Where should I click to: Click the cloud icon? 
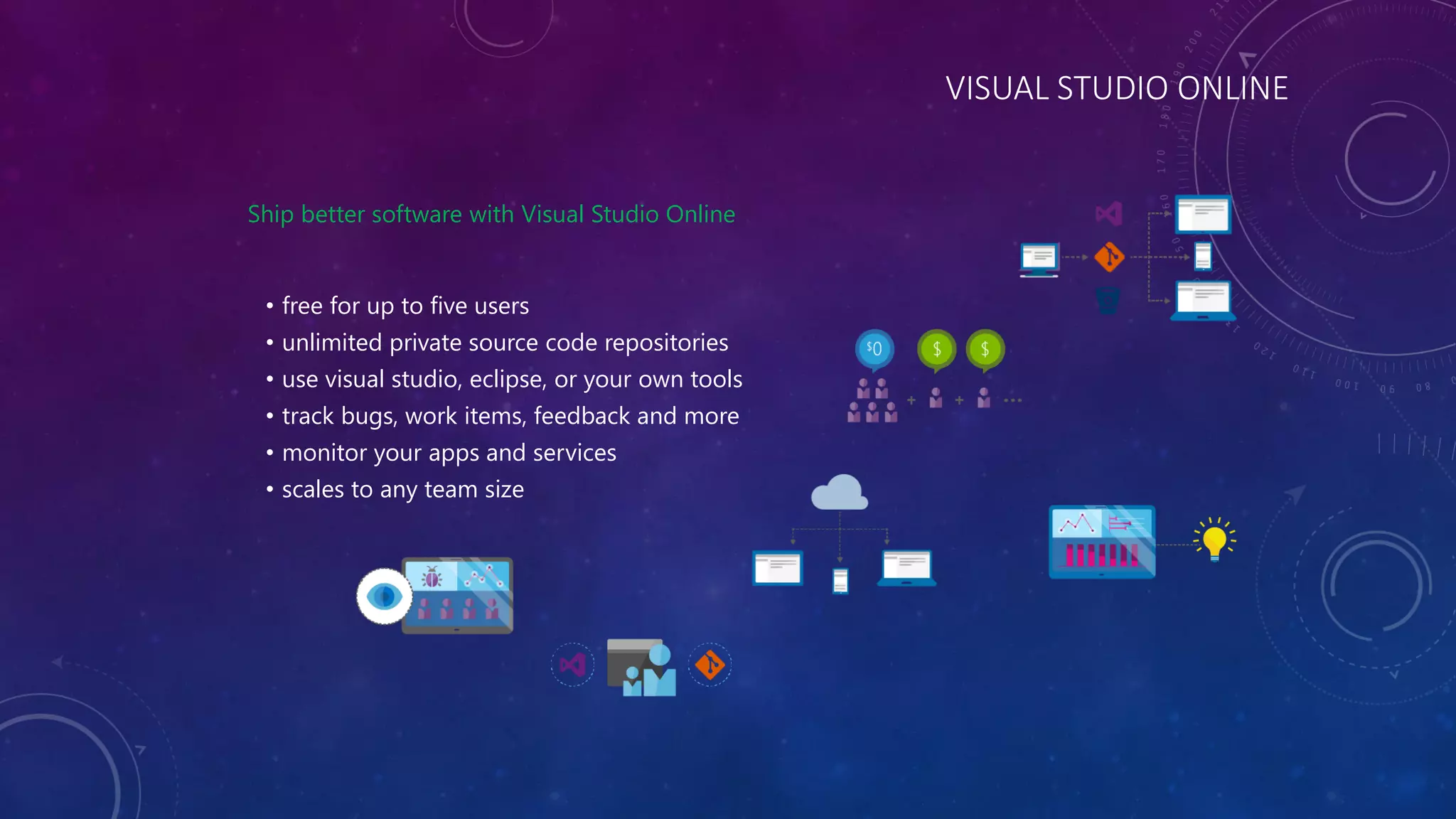tap(840, 492)
